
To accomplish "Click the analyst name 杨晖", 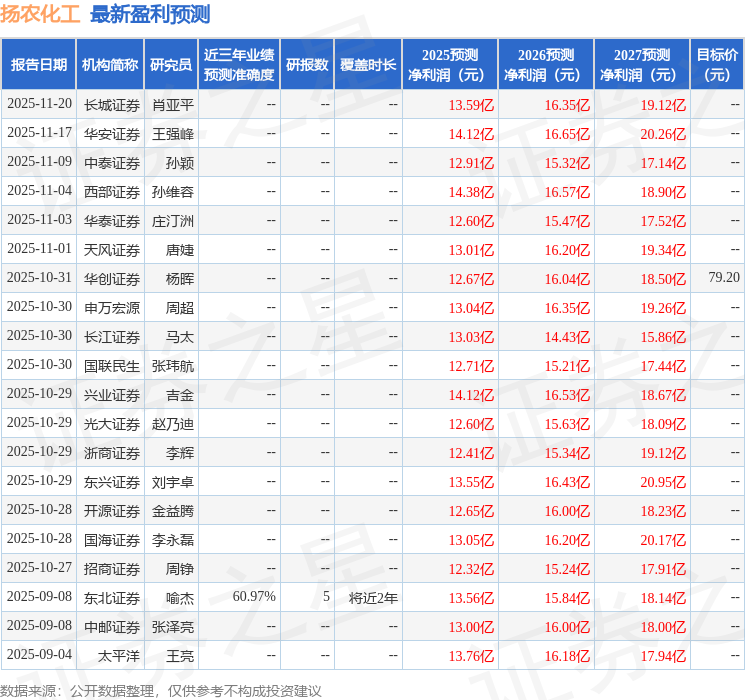I will pos(180,279).
